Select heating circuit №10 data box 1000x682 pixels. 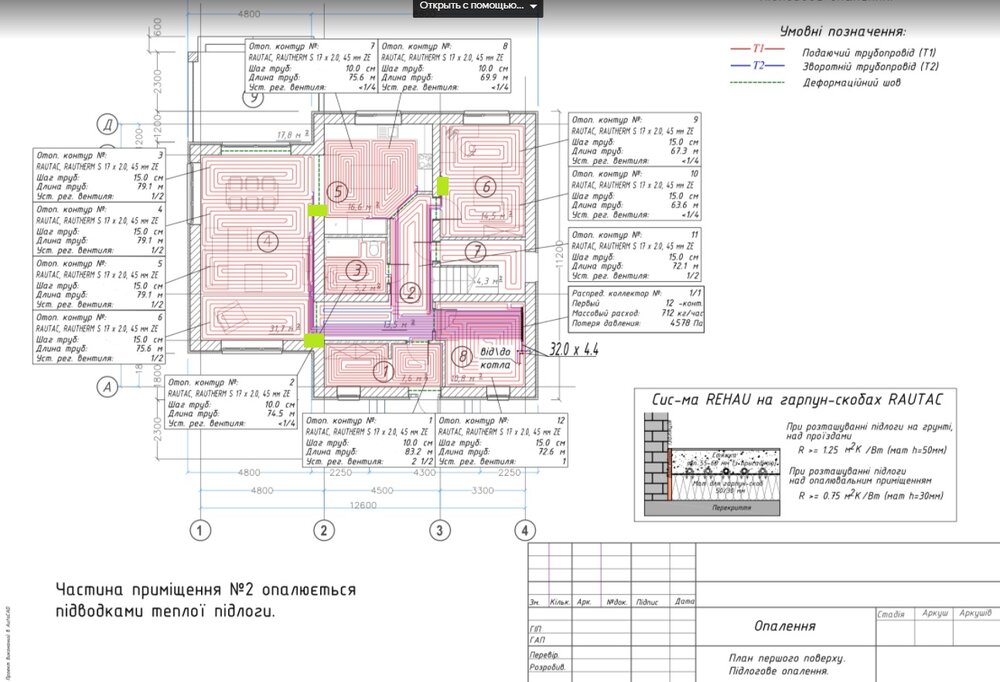(635, 194)
